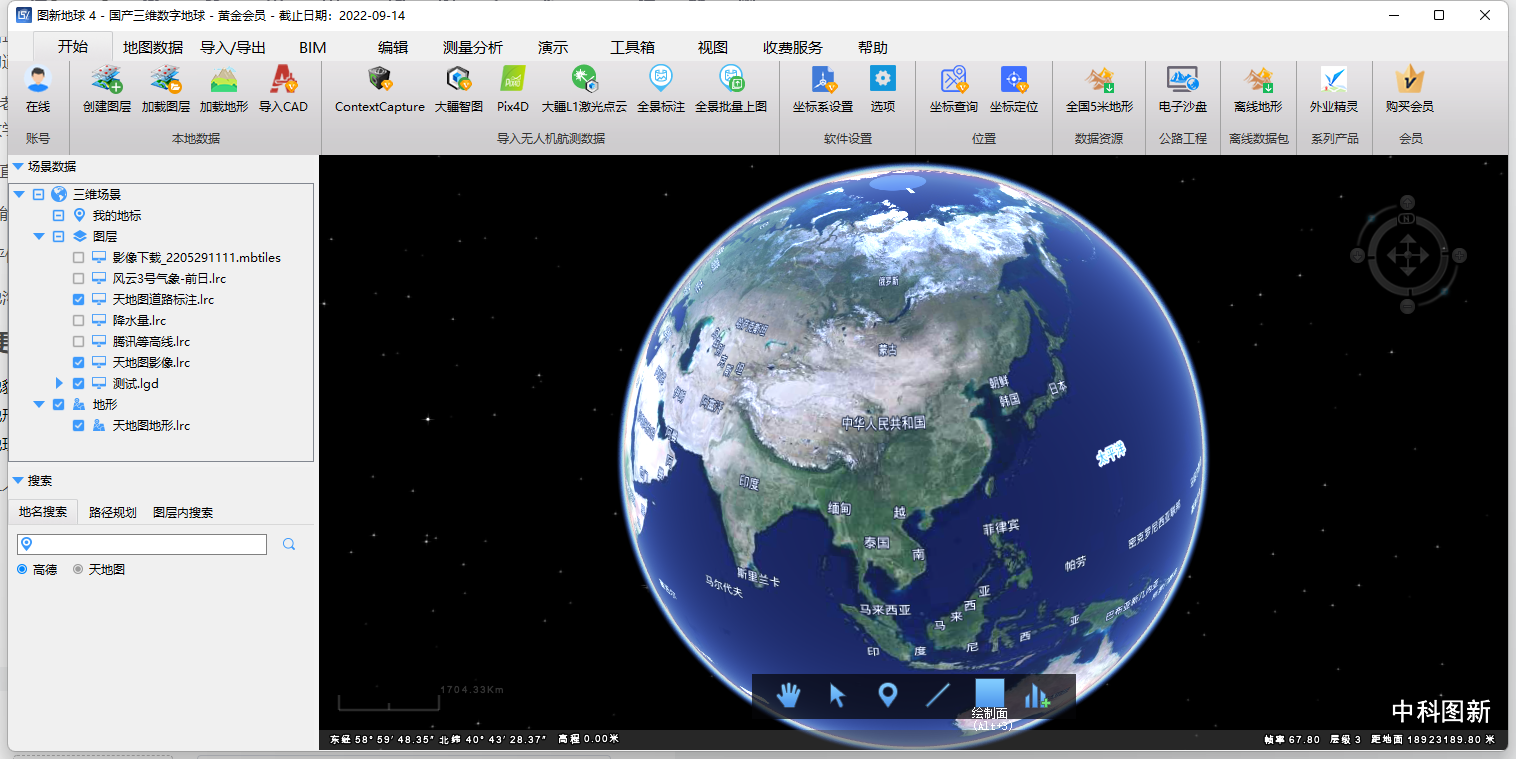
Task: Click the ContextCapture import icon
Action: [380, 80]
